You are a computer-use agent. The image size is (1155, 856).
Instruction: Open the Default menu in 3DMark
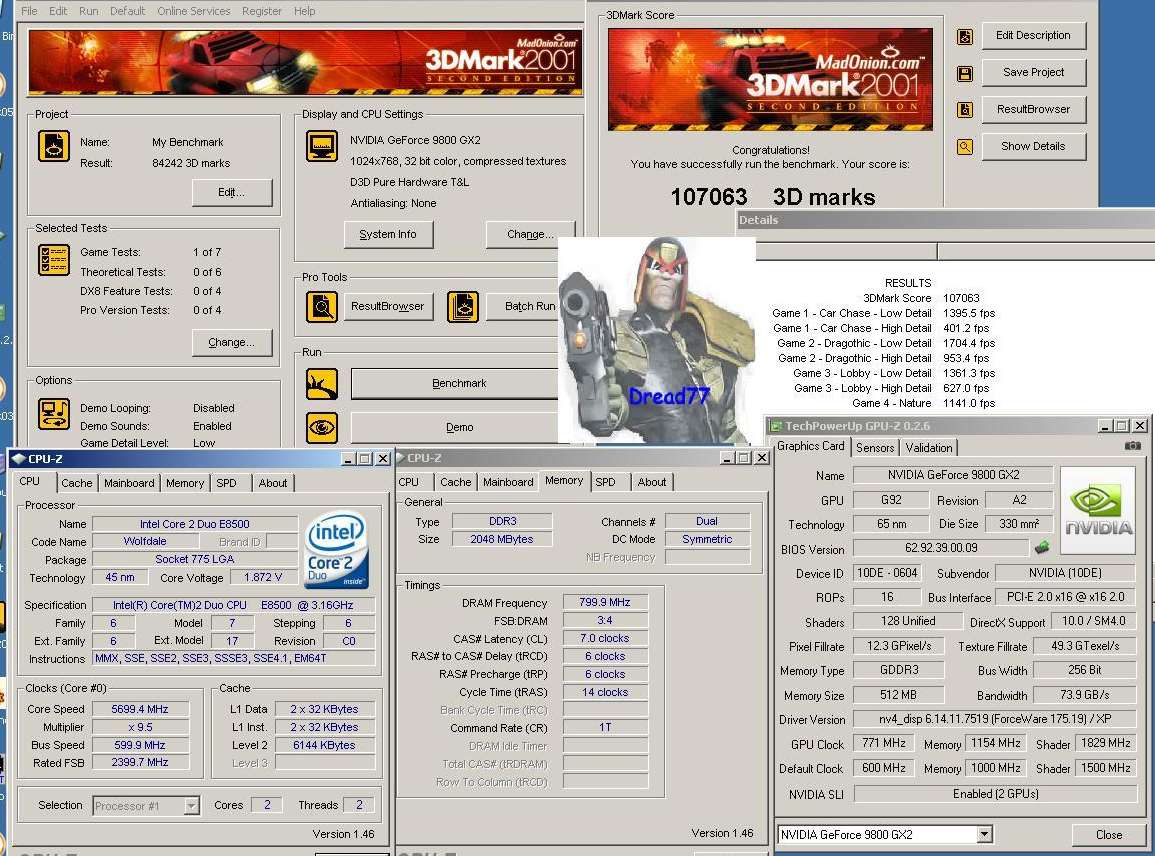coord(127,11)
